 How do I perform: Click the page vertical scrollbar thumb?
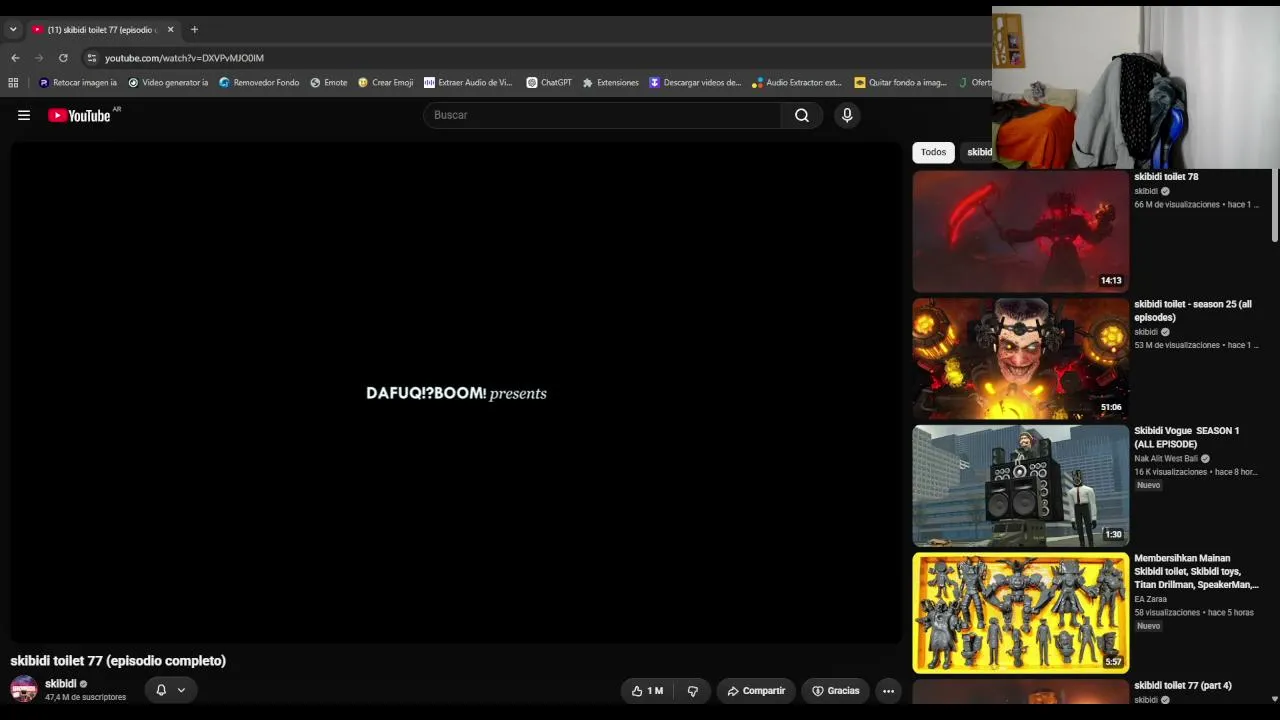tap(1274, 206)
